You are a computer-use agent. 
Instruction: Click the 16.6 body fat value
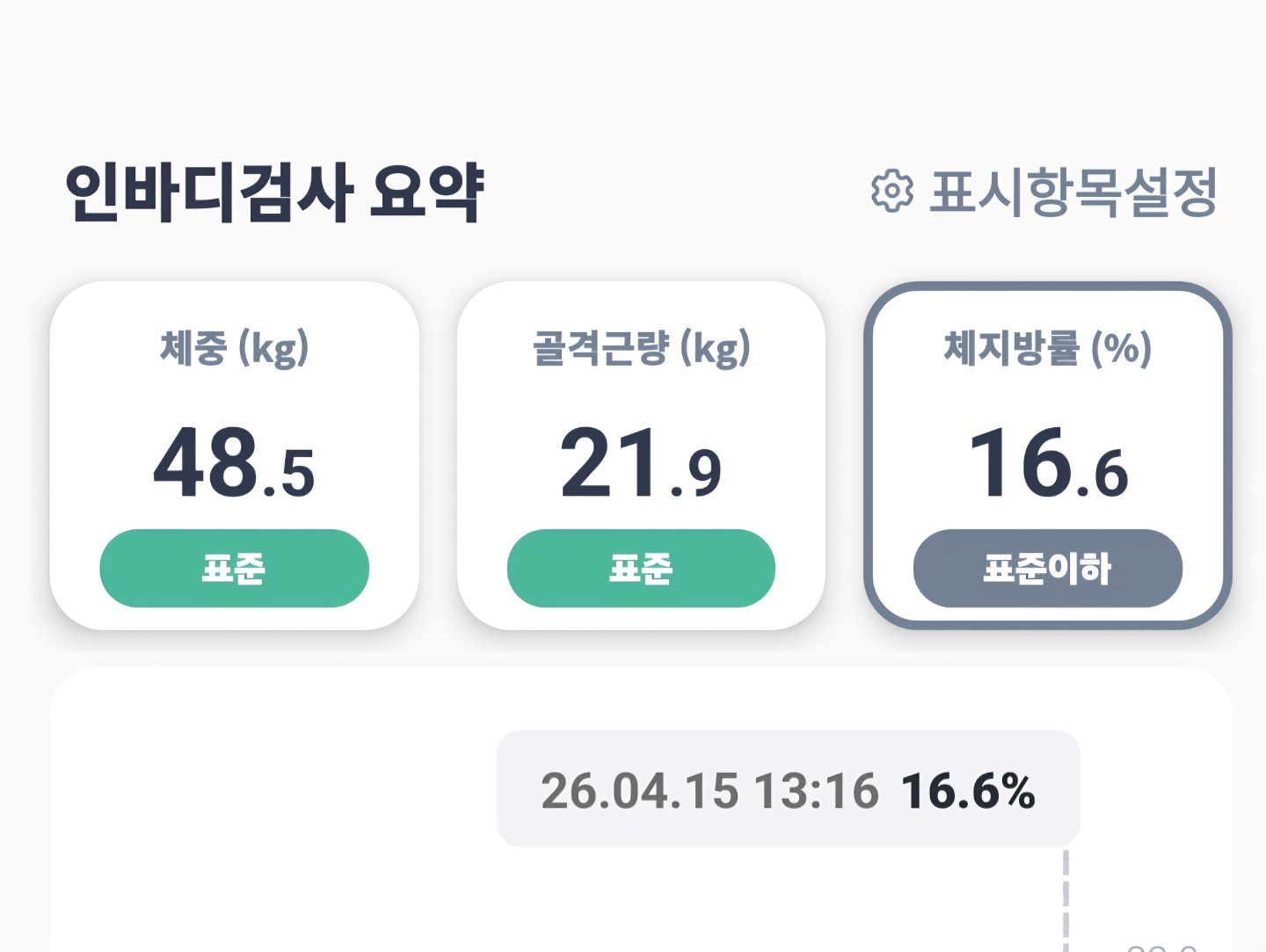point(1048,462)
